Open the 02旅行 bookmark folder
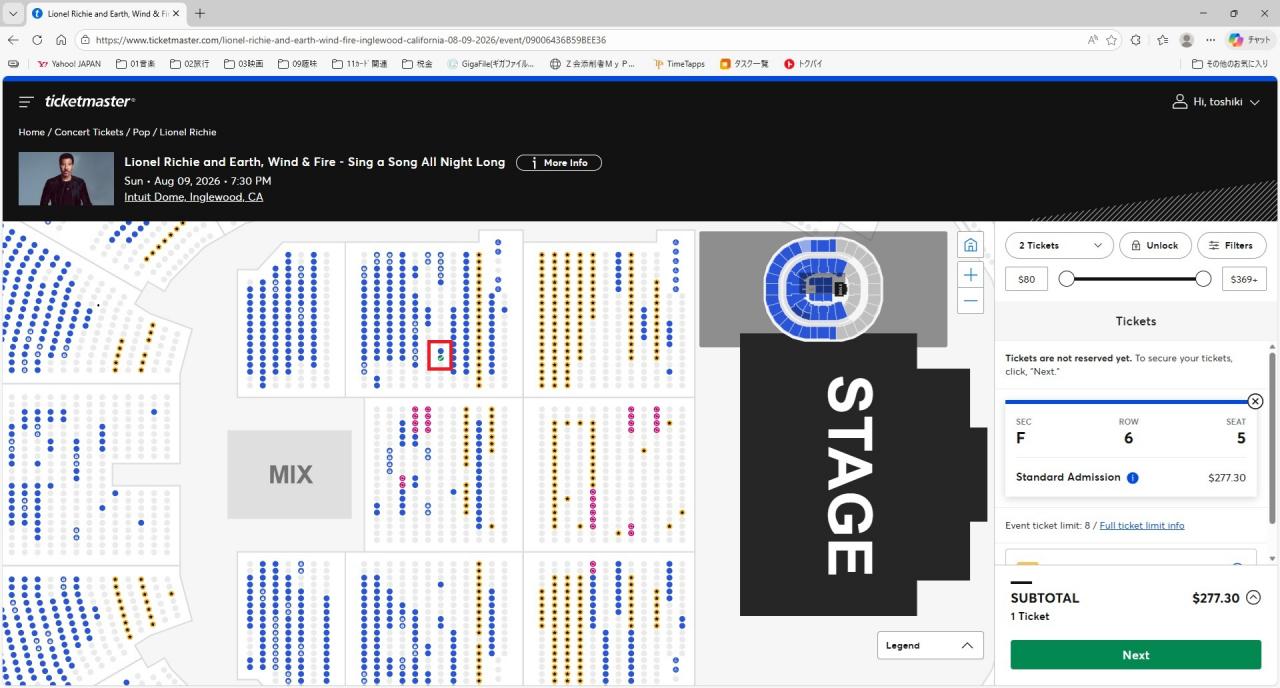The image size is (1280, 688). pyautogui.click(x=189, y=64)
